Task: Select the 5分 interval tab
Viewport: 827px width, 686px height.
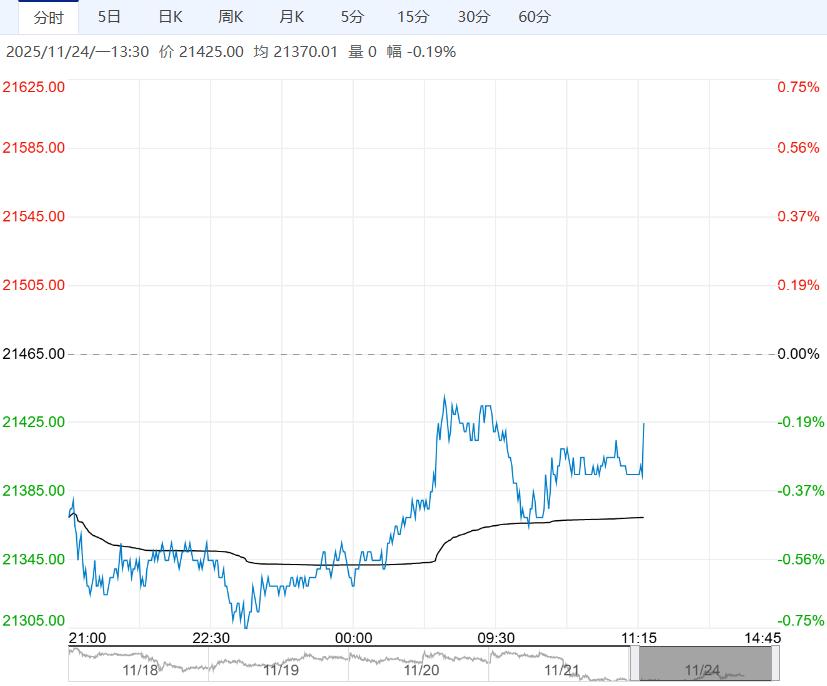Action: point(352,17)
